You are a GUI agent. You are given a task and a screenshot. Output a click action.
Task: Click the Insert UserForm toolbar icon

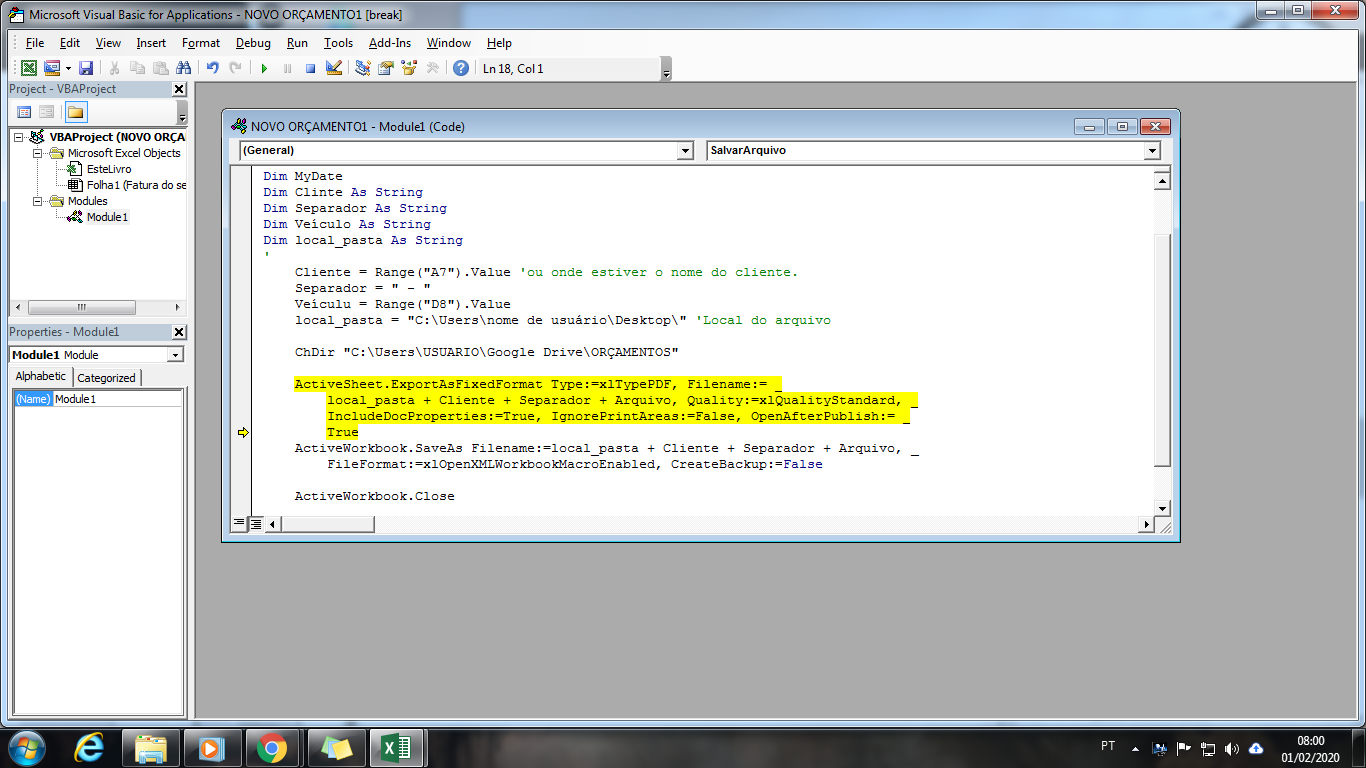tap(51, 68)
